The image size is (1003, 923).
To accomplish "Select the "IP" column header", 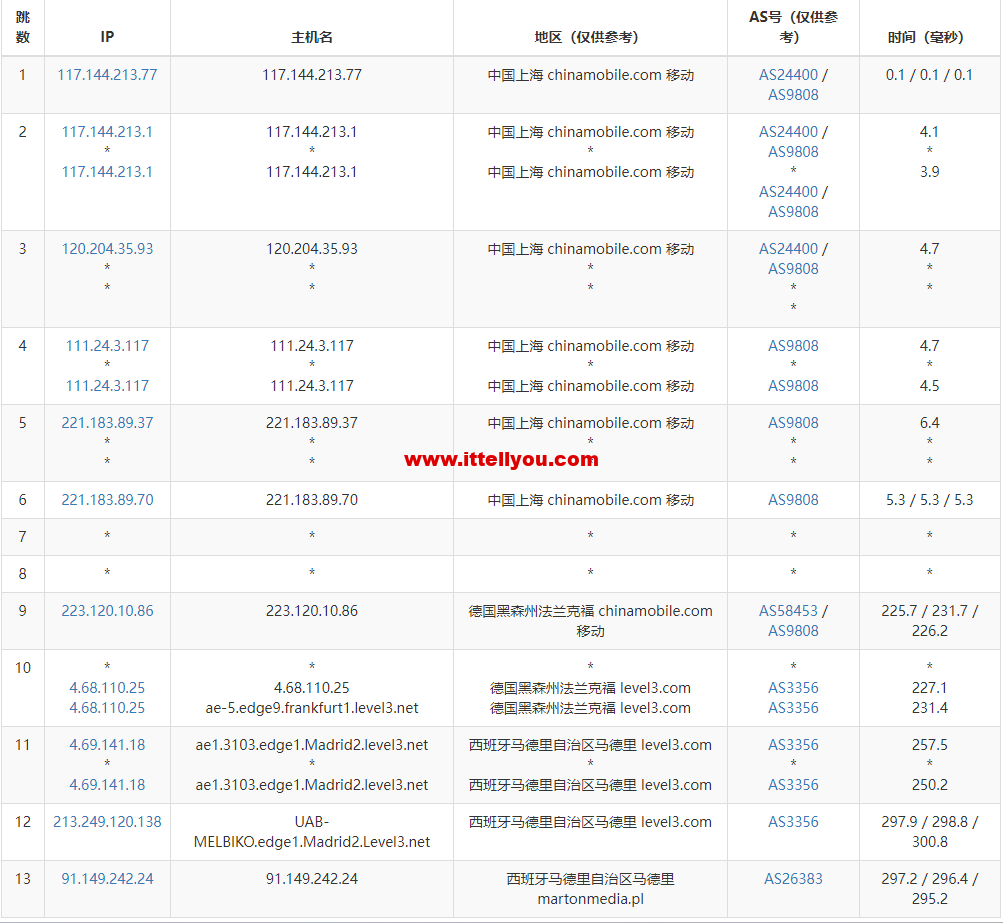I will tap(107, 37).
